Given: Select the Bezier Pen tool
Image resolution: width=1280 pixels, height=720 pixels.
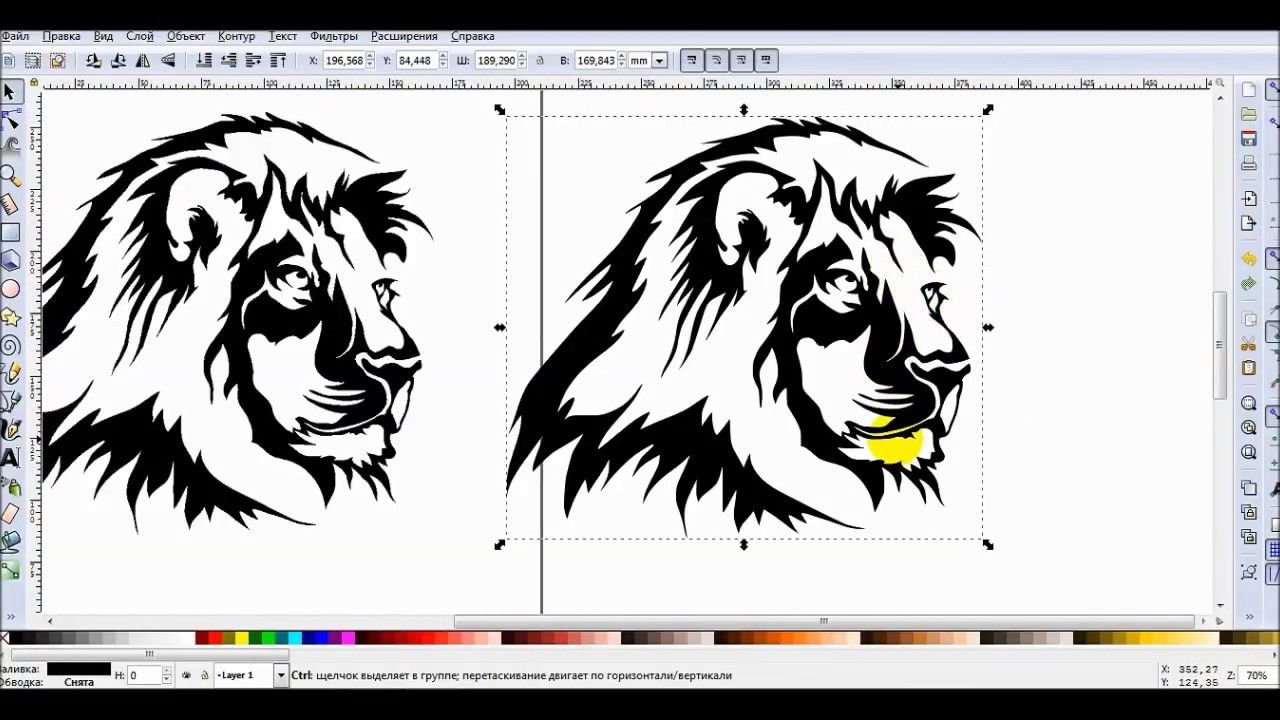Looking at the screenshot, I should pyautogui.click(x=10, y=402).
